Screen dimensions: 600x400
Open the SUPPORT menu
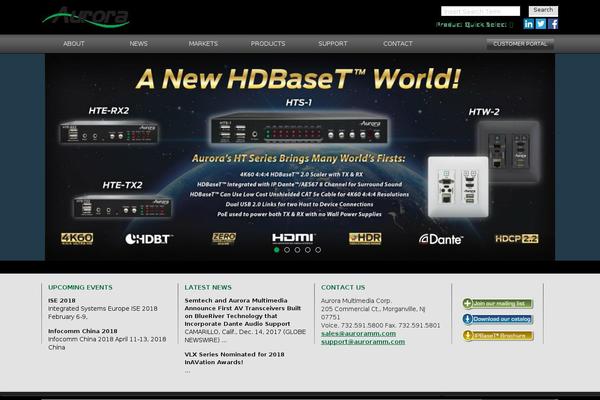coord(333,44)
